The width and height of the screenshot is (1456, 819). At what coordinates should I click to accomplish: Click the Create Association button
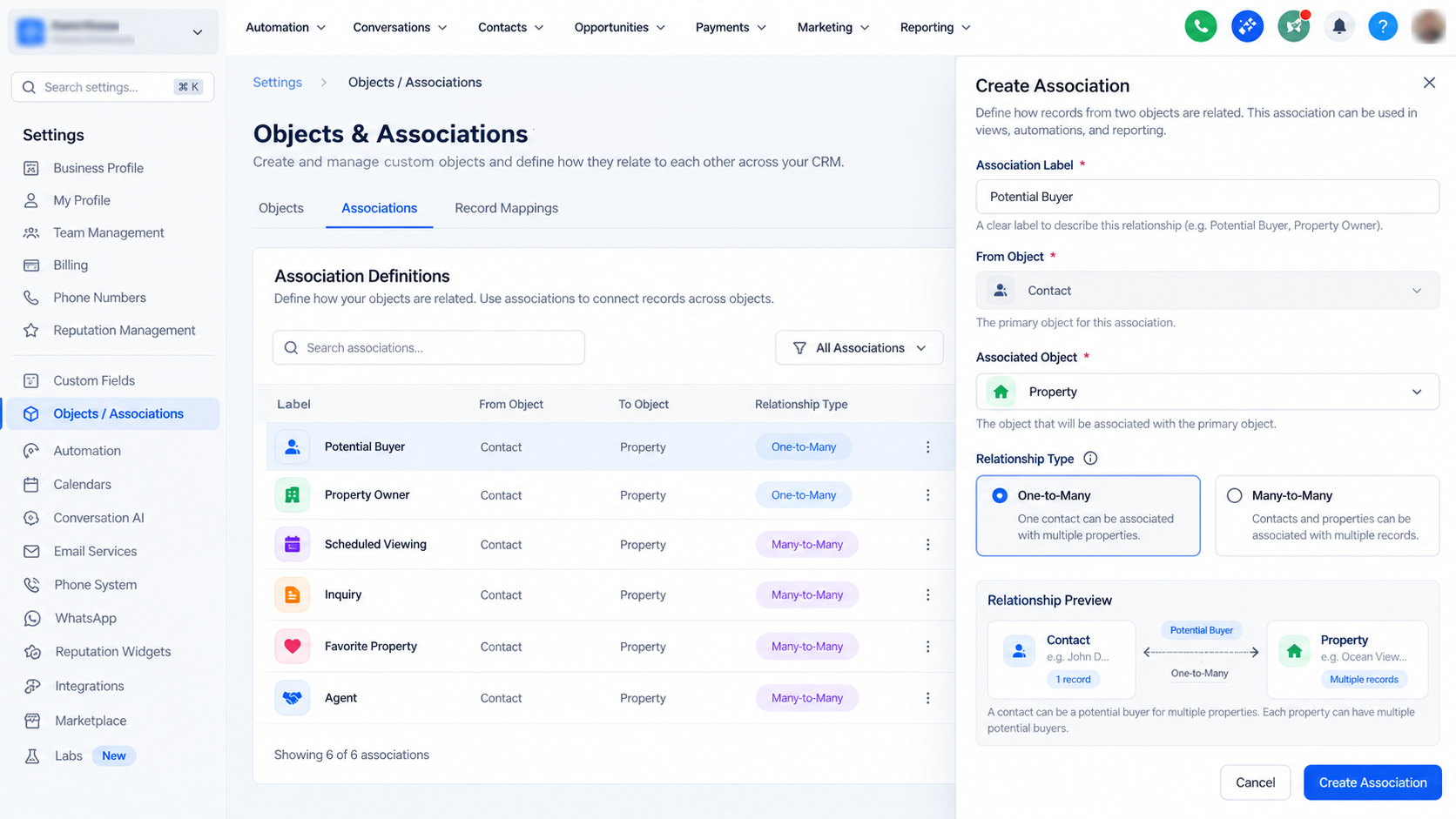1372,782
